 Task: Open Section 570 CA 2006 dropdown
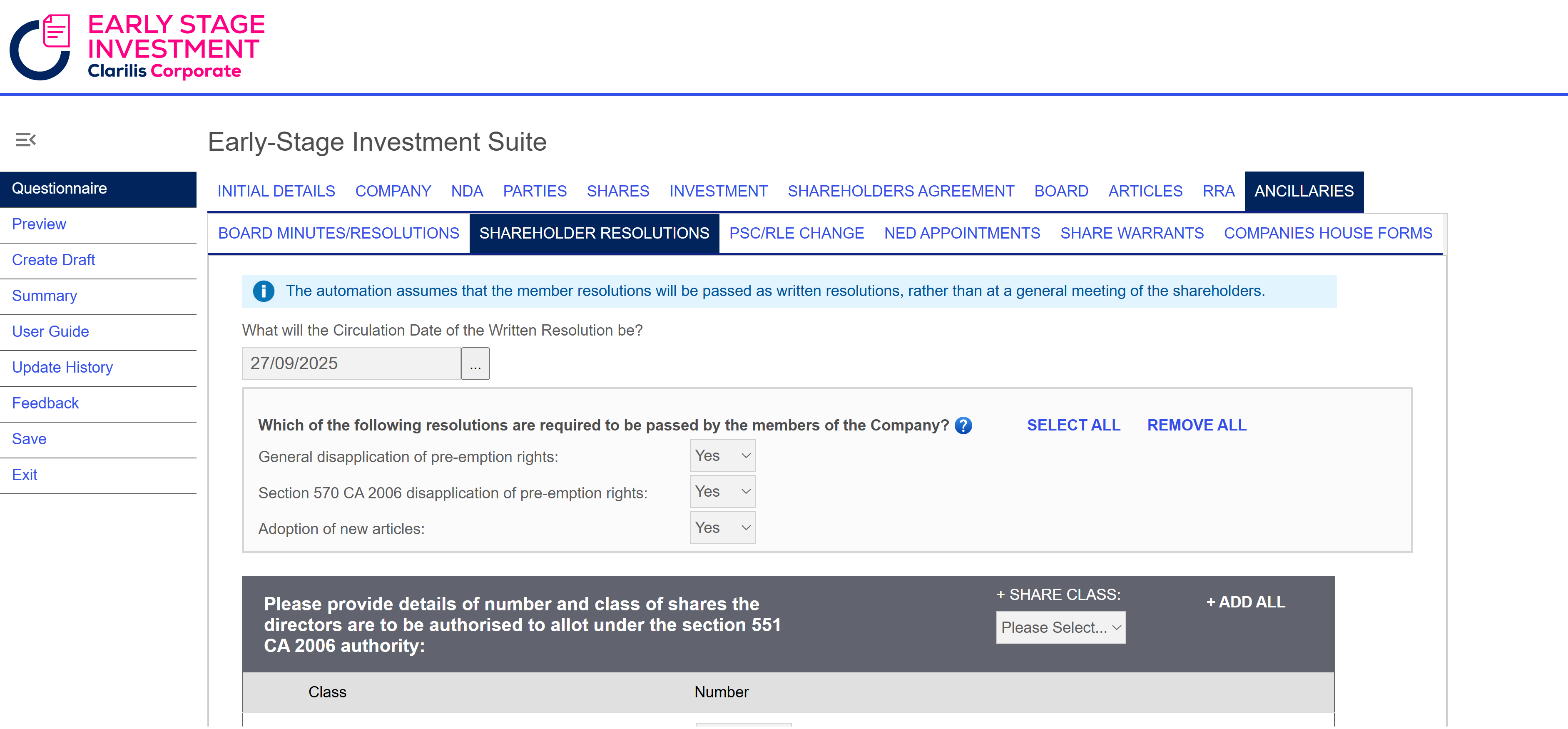click(722, 492)
